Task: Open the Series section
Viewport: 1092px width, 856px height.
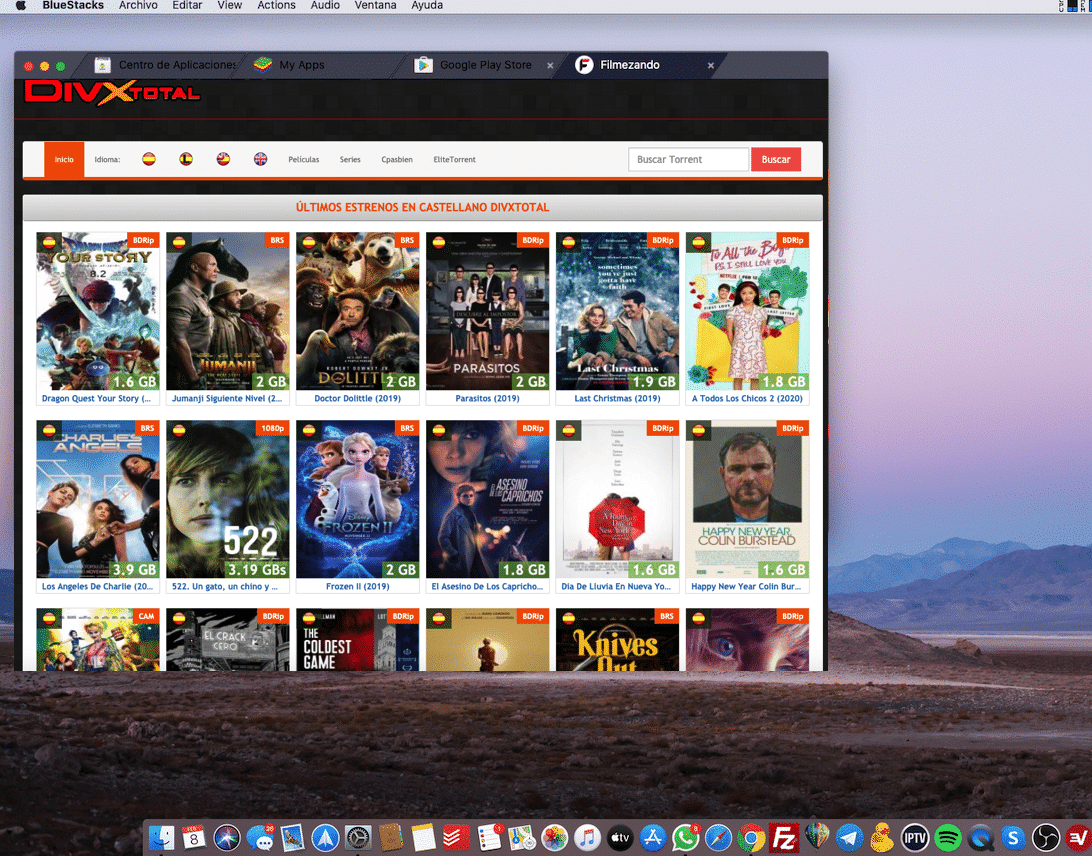Action: [349, 159]
